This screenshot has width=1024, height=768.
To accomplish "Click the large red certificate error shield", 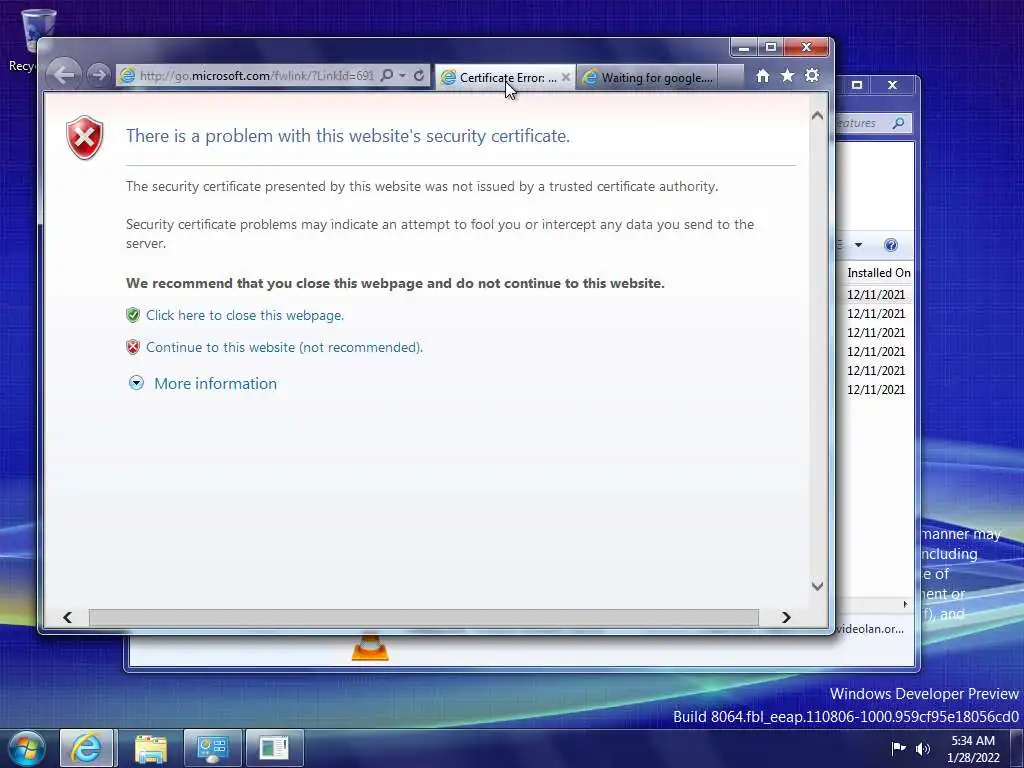I will pos(85,138).
